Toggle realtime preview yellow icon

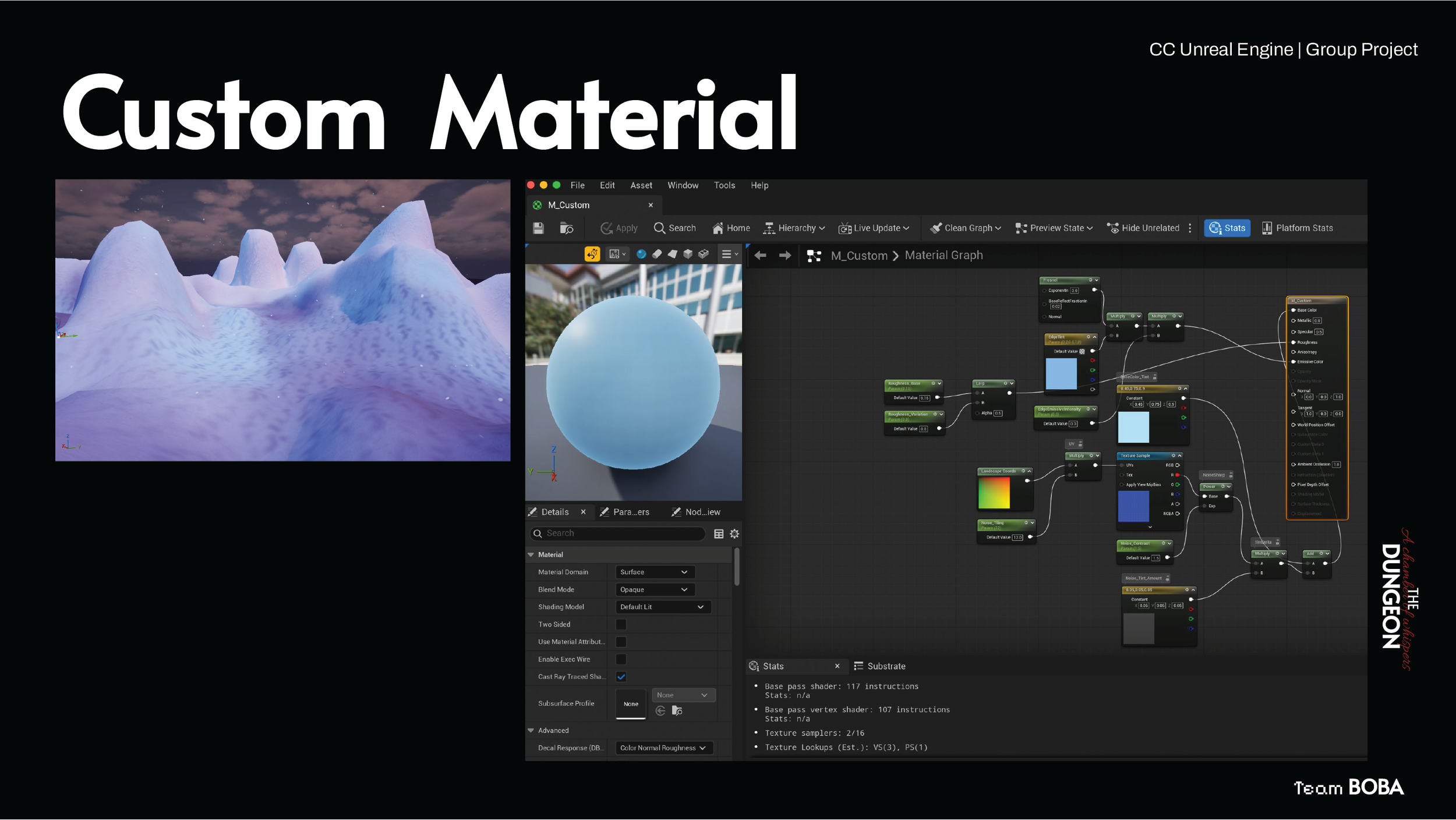592,254
